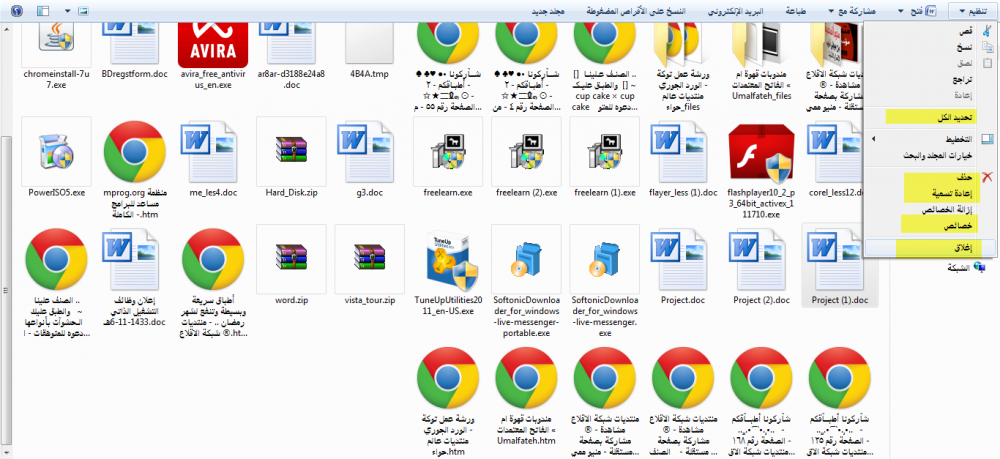Choose إعادة تسمية (Rename) from the menu
The width and height of the screenshot is (1000, 459).
coord(935,192)
